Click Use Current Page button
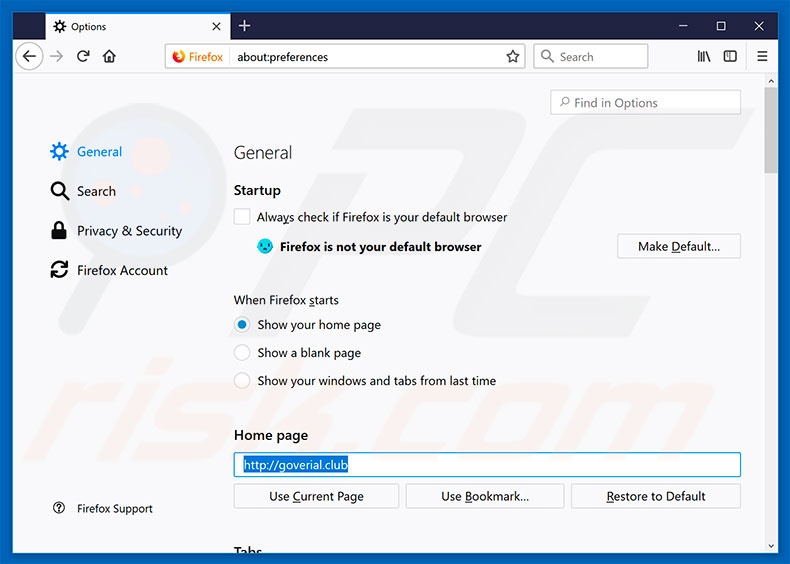Image resolution: width=790 pixels, height=564 pixels. tap(316, 496)
